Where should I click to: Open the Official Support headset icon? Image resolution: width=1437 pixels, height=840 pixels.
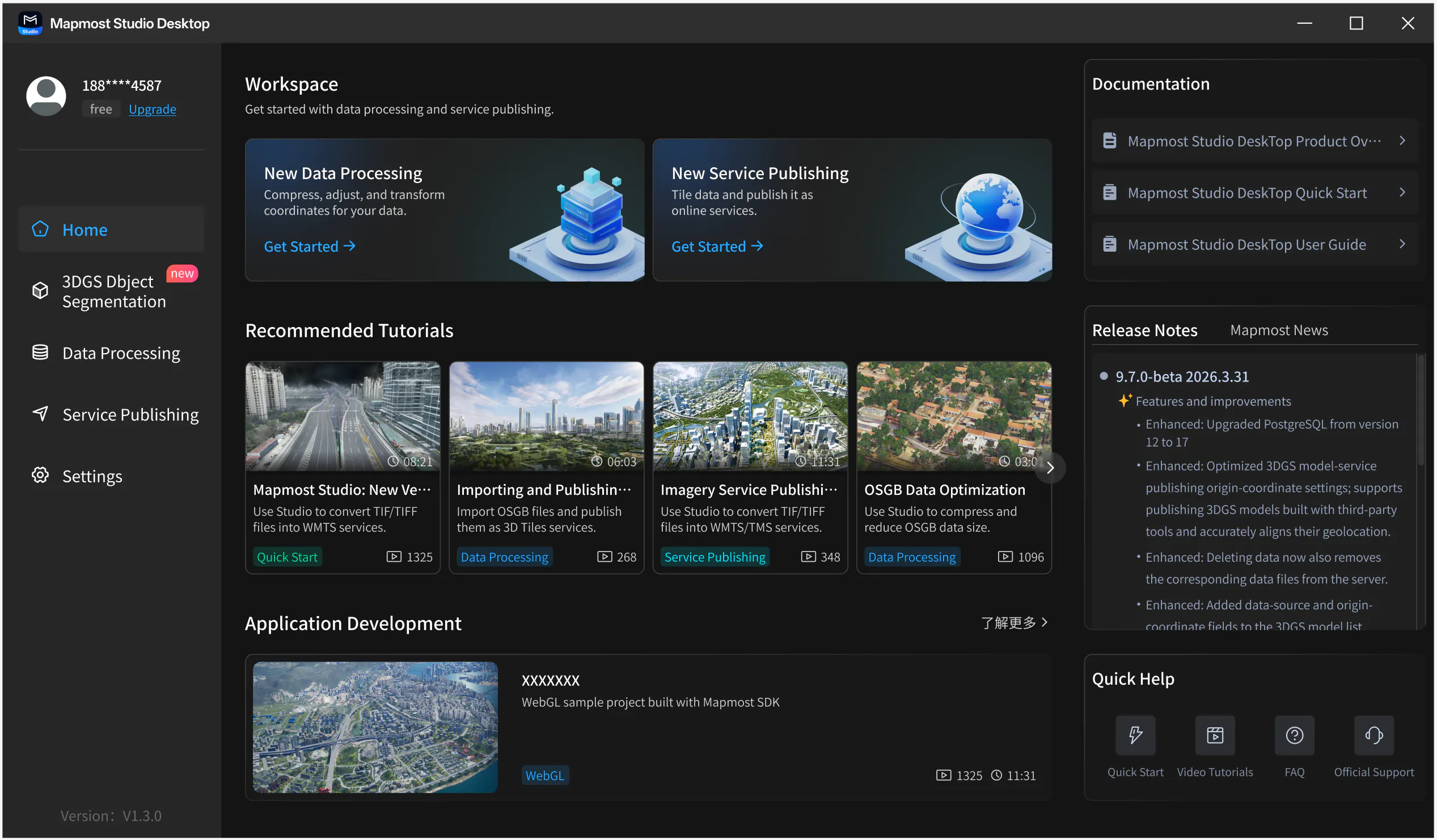click(1374, 735)
